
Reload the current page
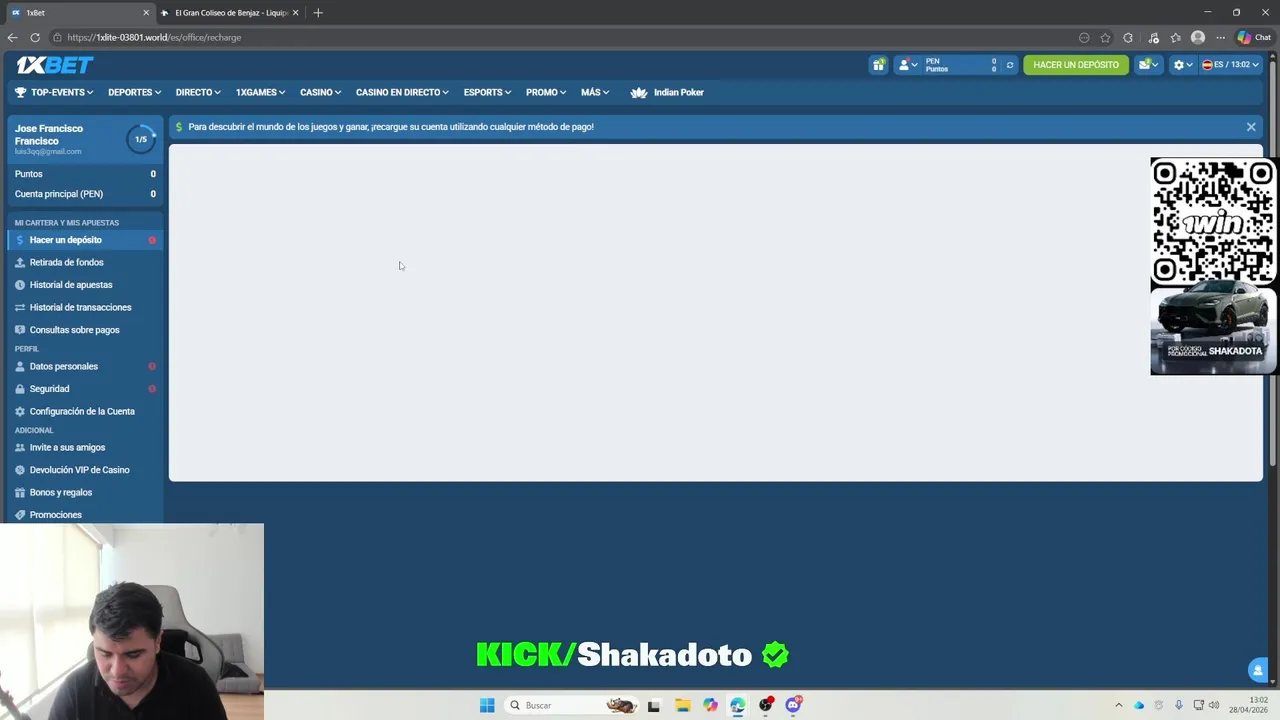click(x=35, y=38)
